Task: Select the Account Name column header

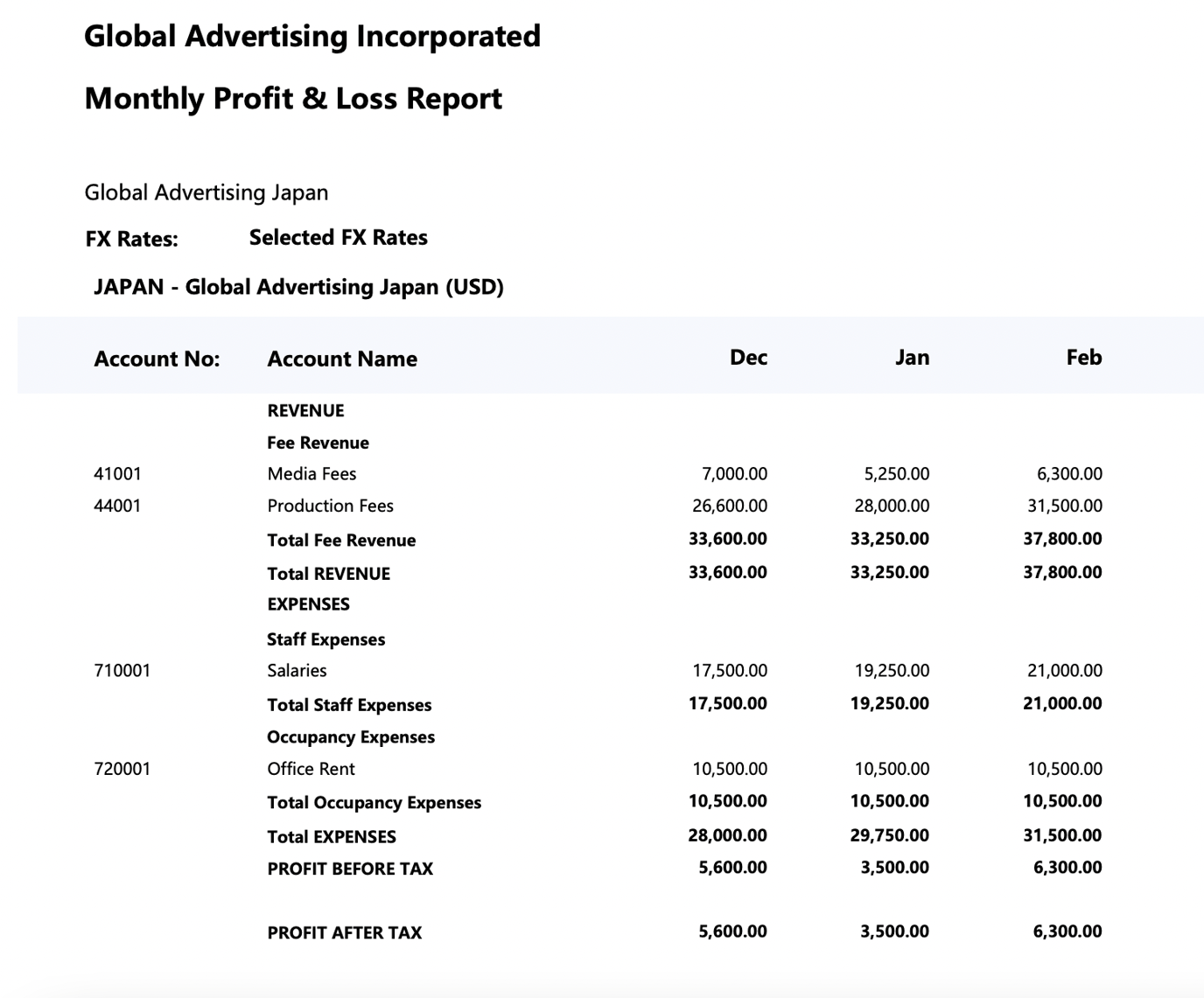Action: (x=342, y=359)
